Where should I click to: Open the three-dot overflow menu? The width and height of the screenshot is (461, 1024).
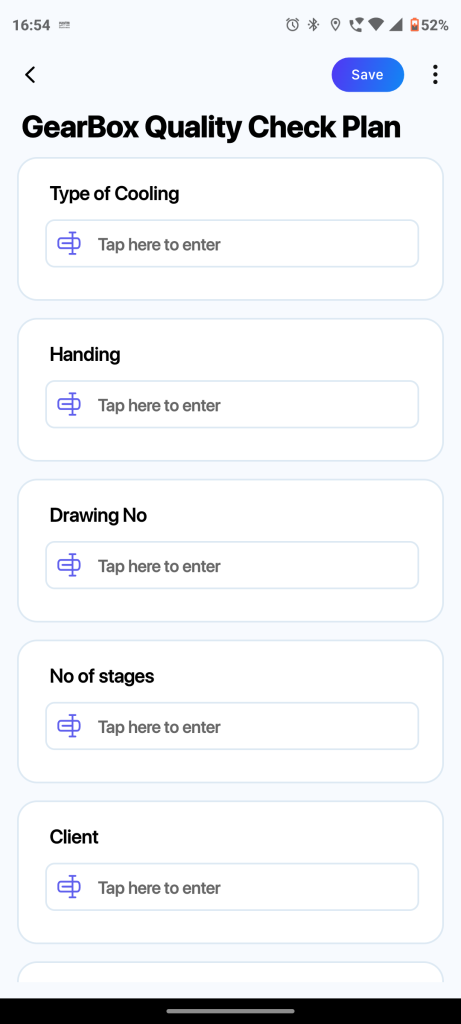pos(435,74)
